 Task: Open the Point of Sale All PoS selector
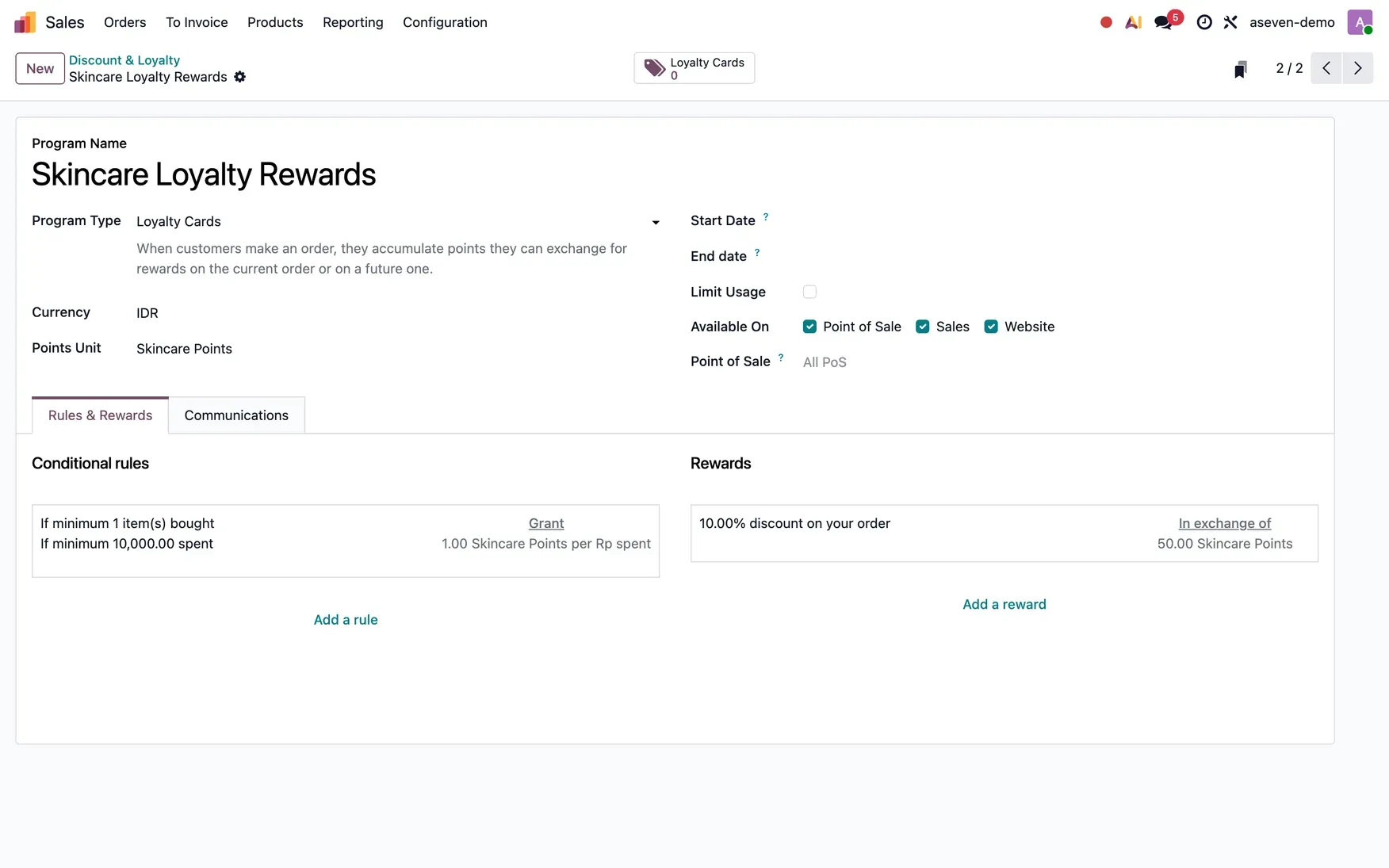click(1061, 362)
